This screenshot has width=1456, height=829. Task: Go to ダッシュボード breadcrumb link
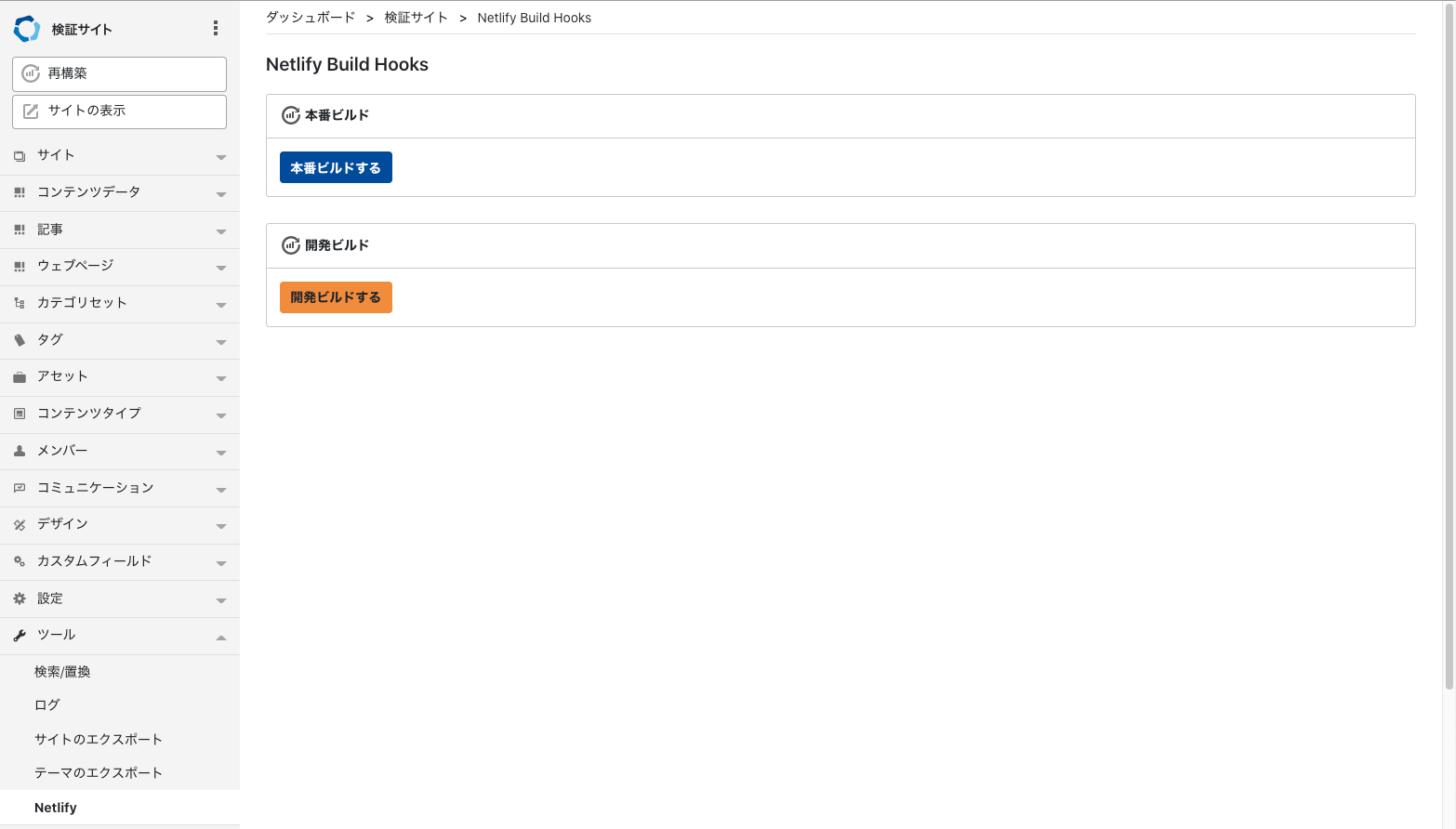311,18
